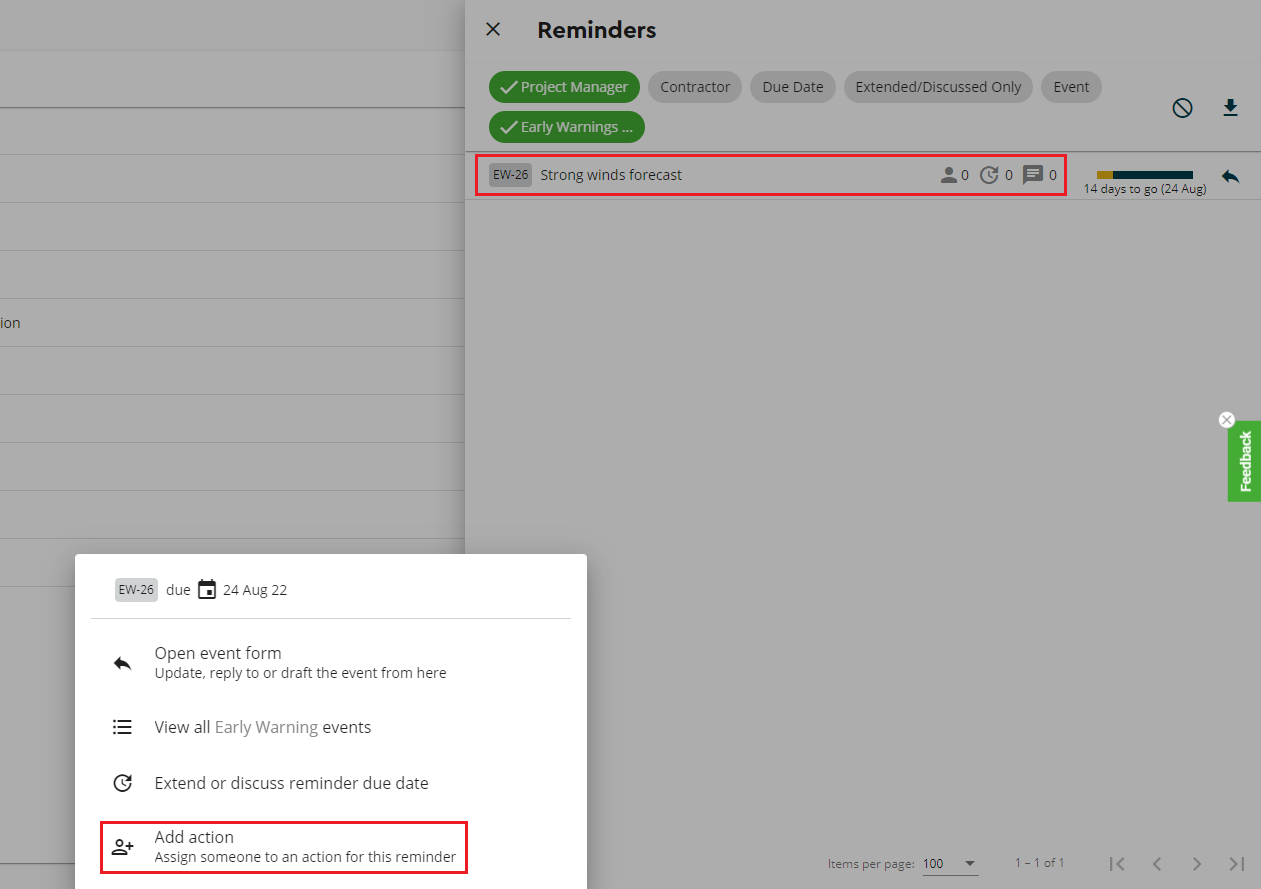Click the EW-26 days-to-go progress bar
The height and width of the screenshot is (889, 1261).
click(1144, 175)
